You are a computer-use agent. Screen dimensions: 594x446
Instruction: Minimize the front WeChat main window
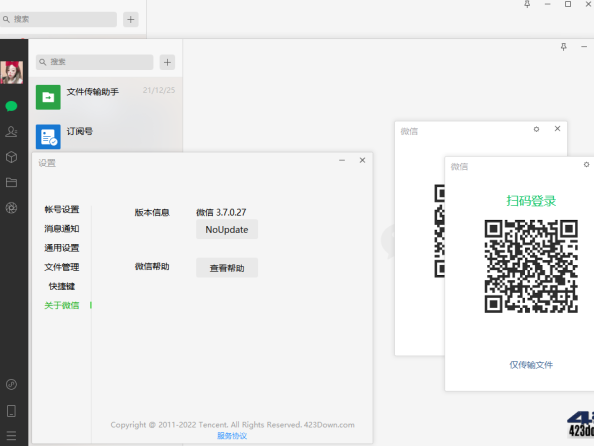click(584, 47)
